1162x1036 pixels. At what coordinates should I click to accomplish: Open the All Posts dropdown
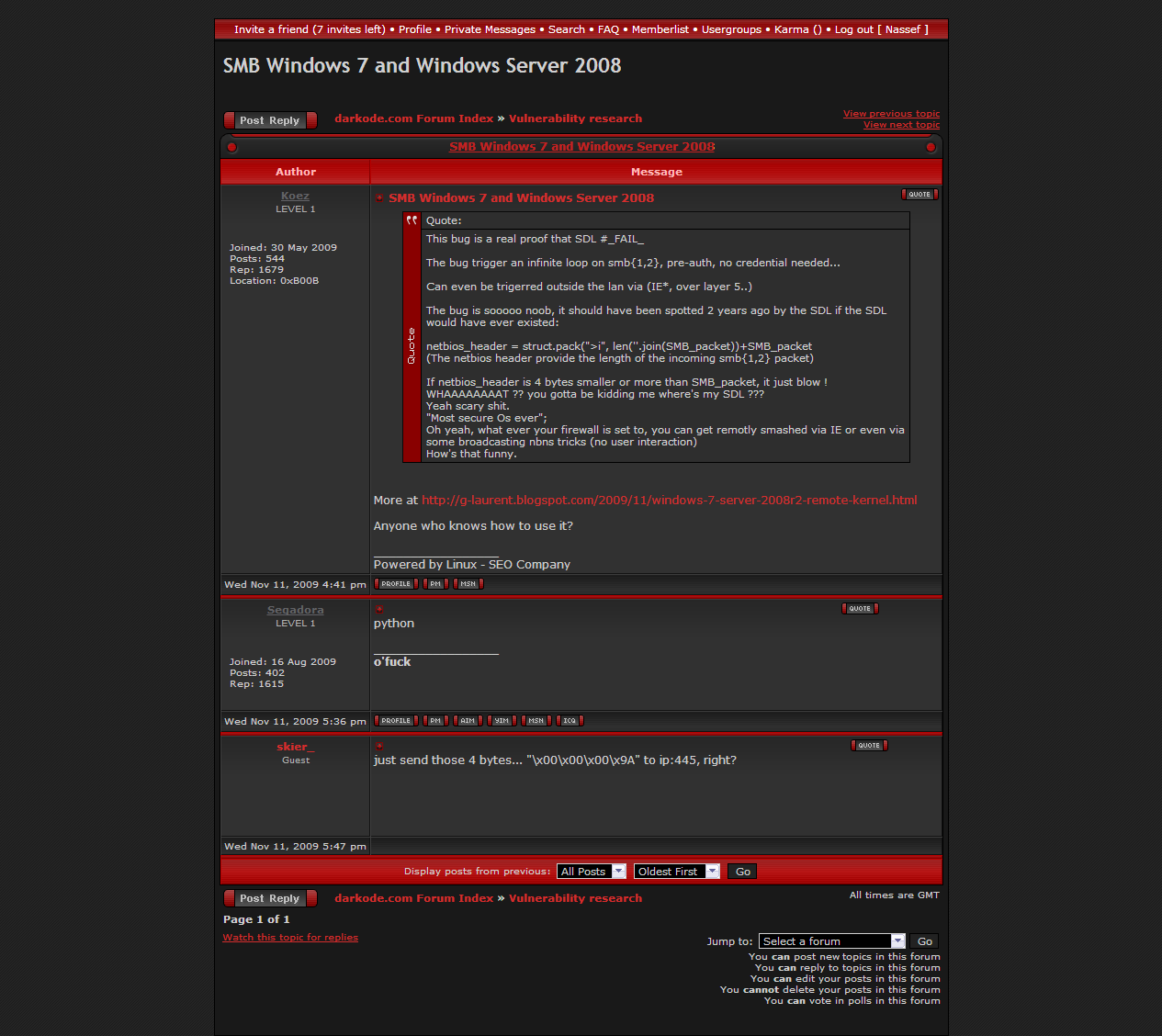pos(592,872)
